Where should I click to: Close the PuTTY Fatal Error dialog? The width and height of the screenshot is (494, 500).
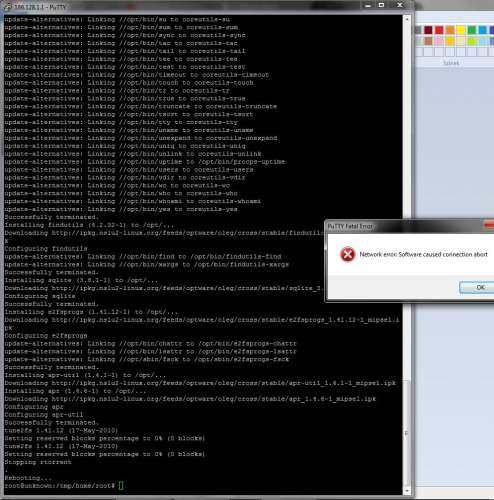click(x=489, y=225)
